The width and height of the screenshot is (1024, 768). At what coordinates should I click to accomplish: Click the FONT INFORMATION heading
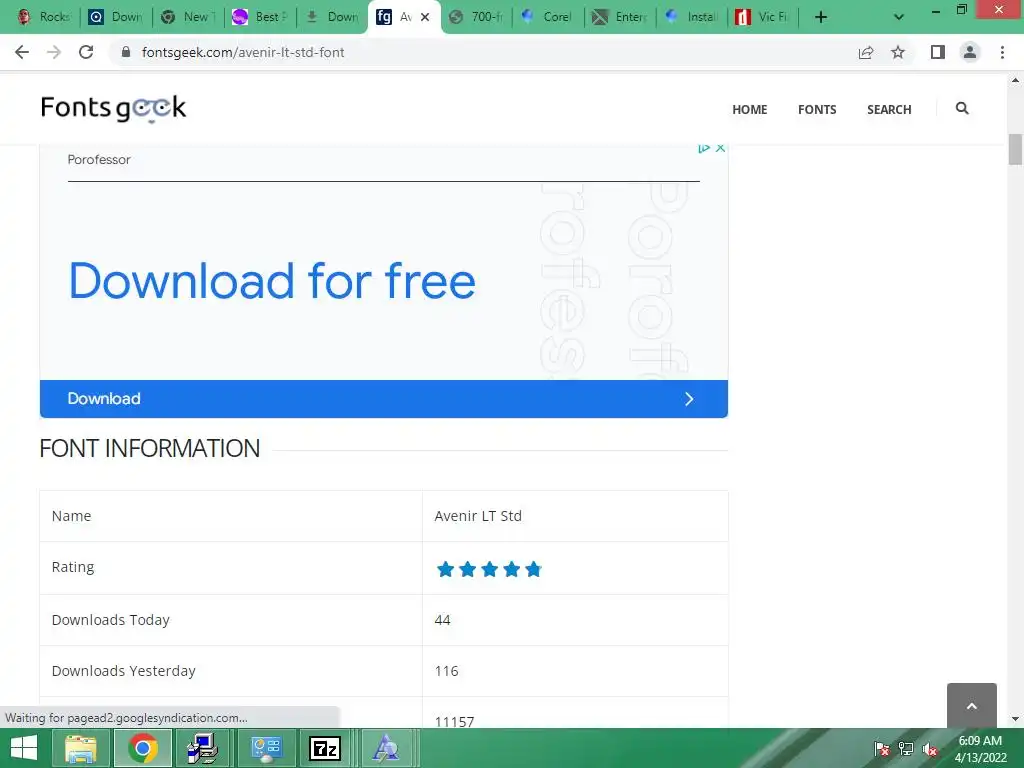click(150, 449)
